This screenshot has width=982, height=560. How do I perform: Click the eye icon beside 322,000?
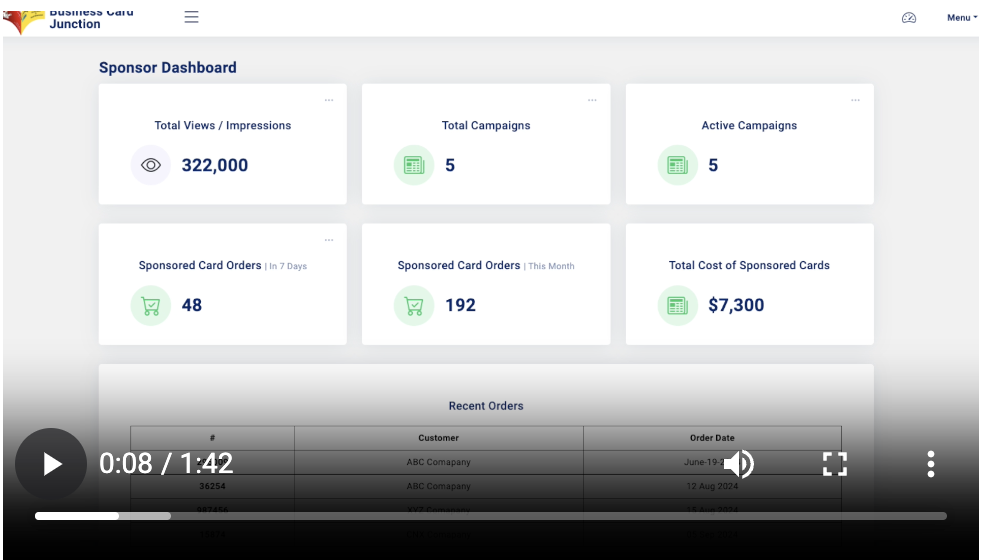(x=151, y=165)
